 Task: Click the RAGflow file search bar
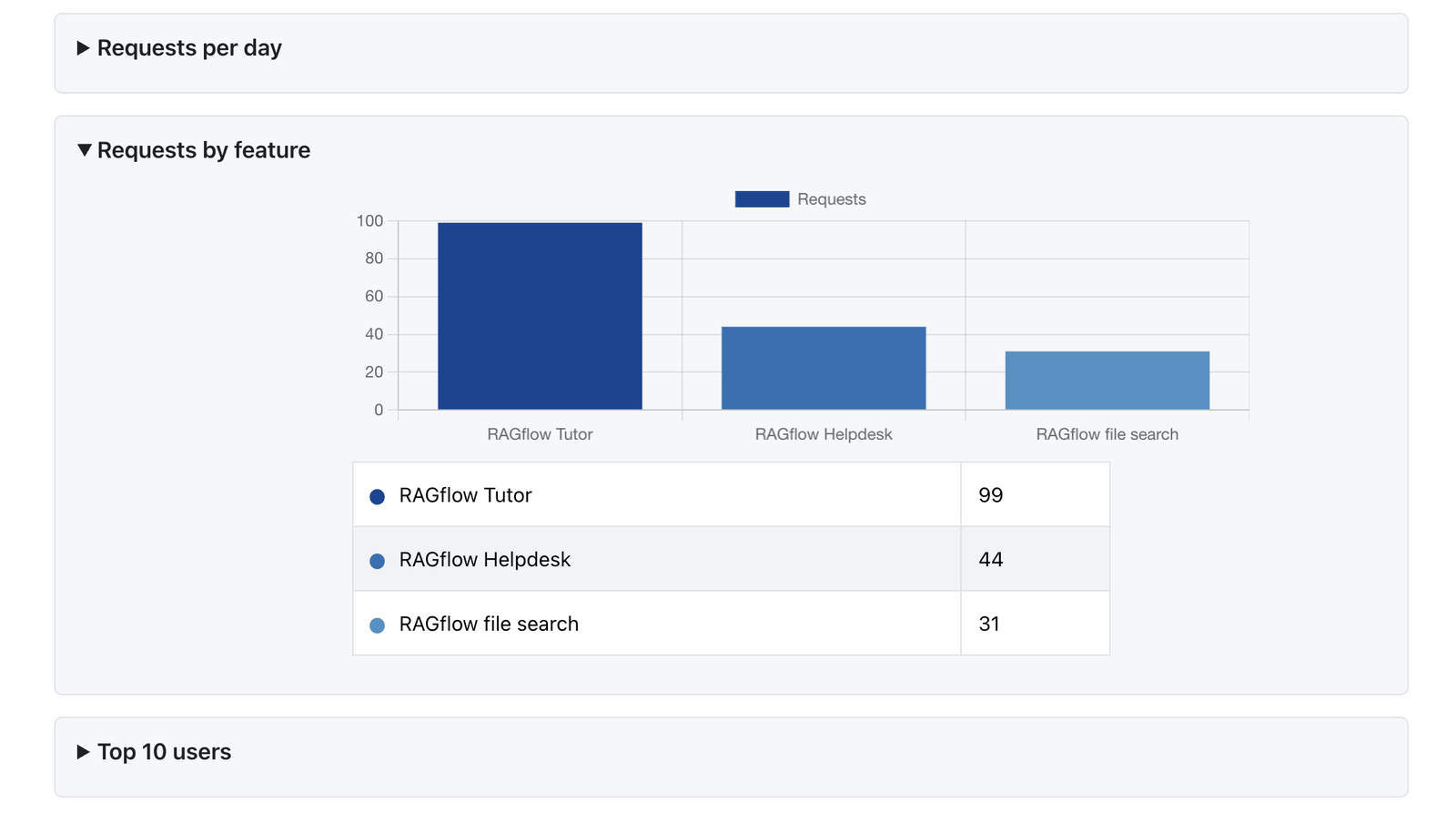(x=1107, y=381)
